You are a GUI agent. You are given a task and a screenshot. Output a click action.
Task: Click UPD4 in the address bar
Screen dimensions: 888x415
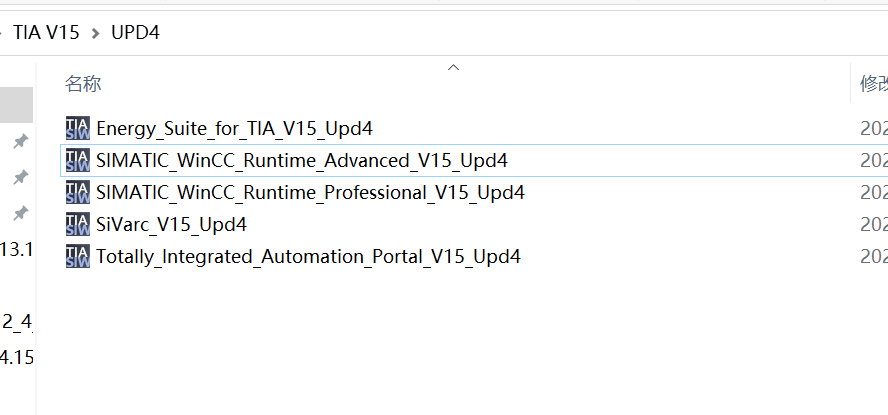click(x=135, y=33)
